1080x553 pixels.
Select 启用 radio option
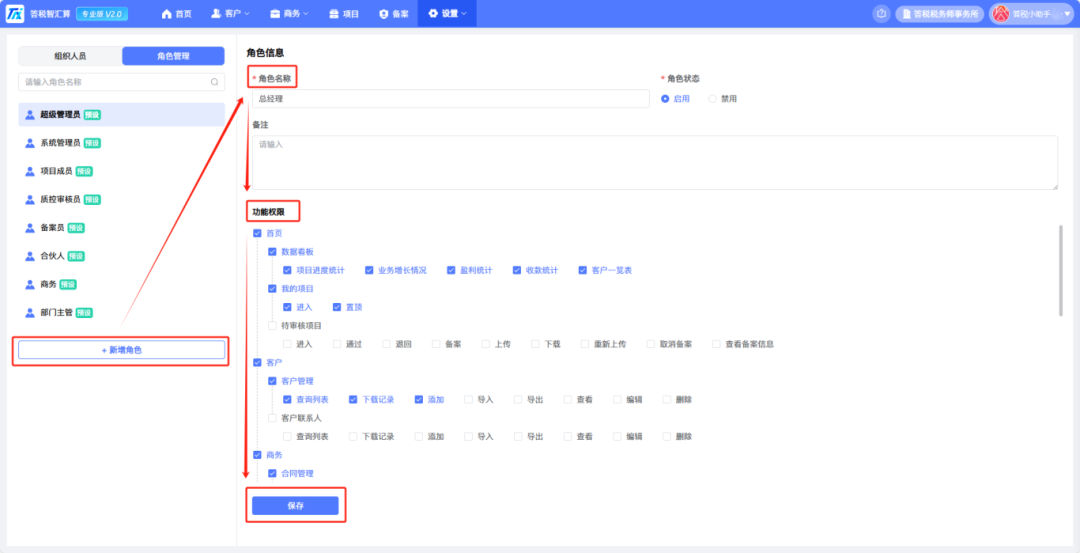click(675, 98)
